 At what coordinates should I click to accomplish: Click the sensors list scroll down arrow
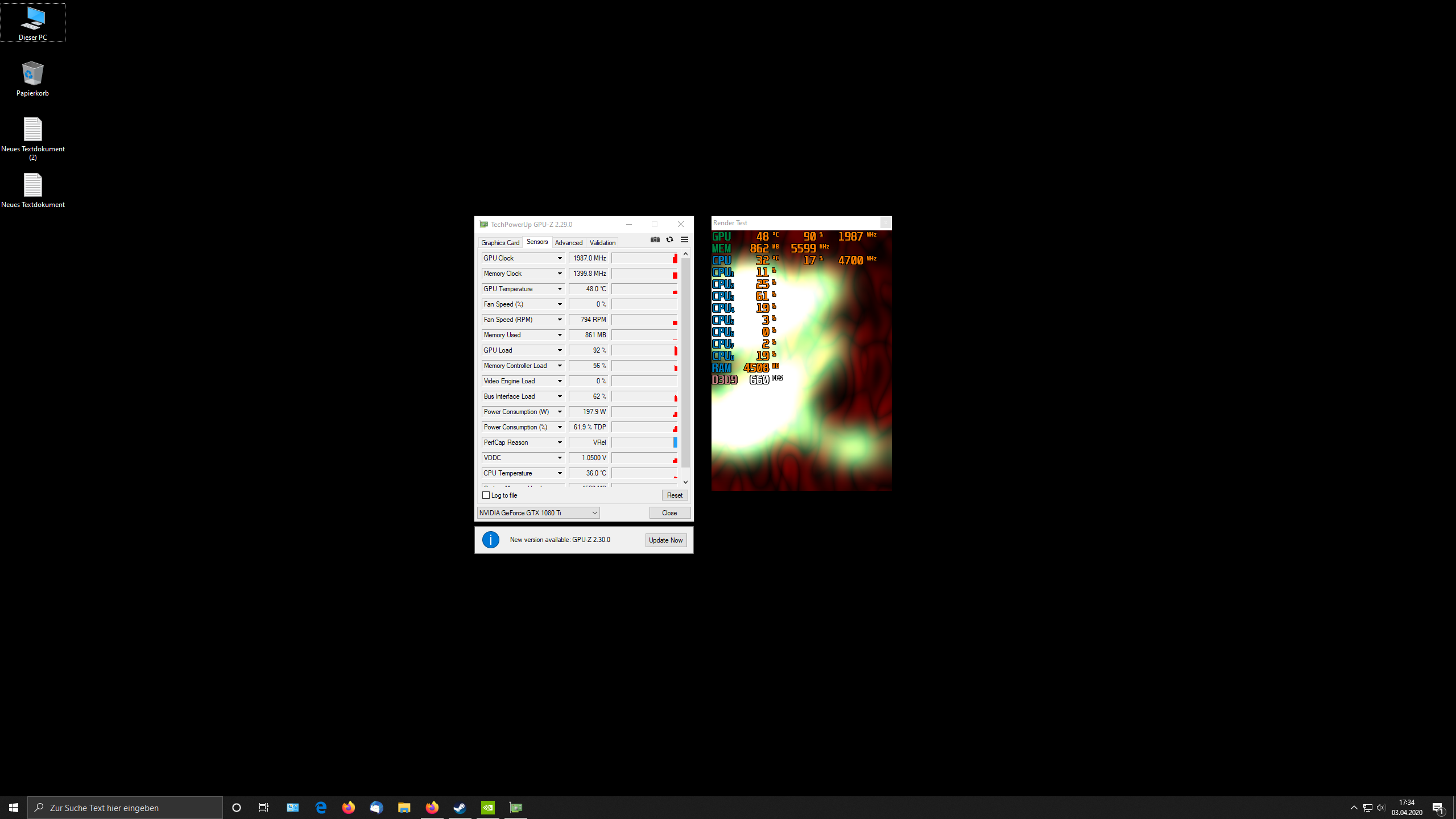tap(686, 482)
